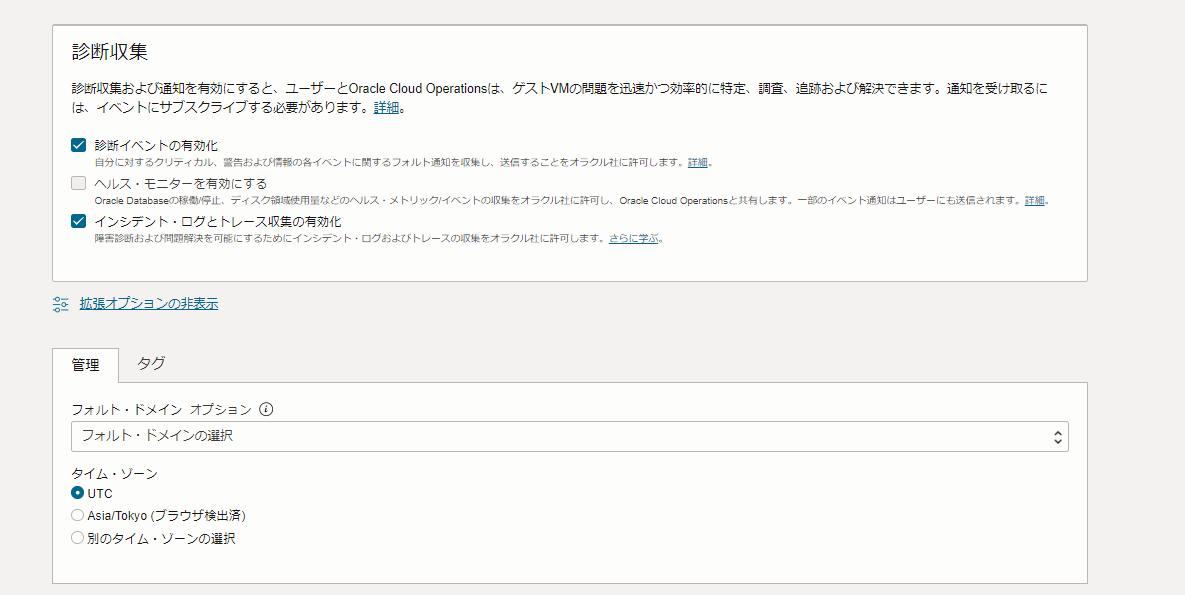The width and height of the screenshot is (1185, 595).
Task: Open 詳細 link in the 診断収集 intro paragraph
Action: (386, 108)
